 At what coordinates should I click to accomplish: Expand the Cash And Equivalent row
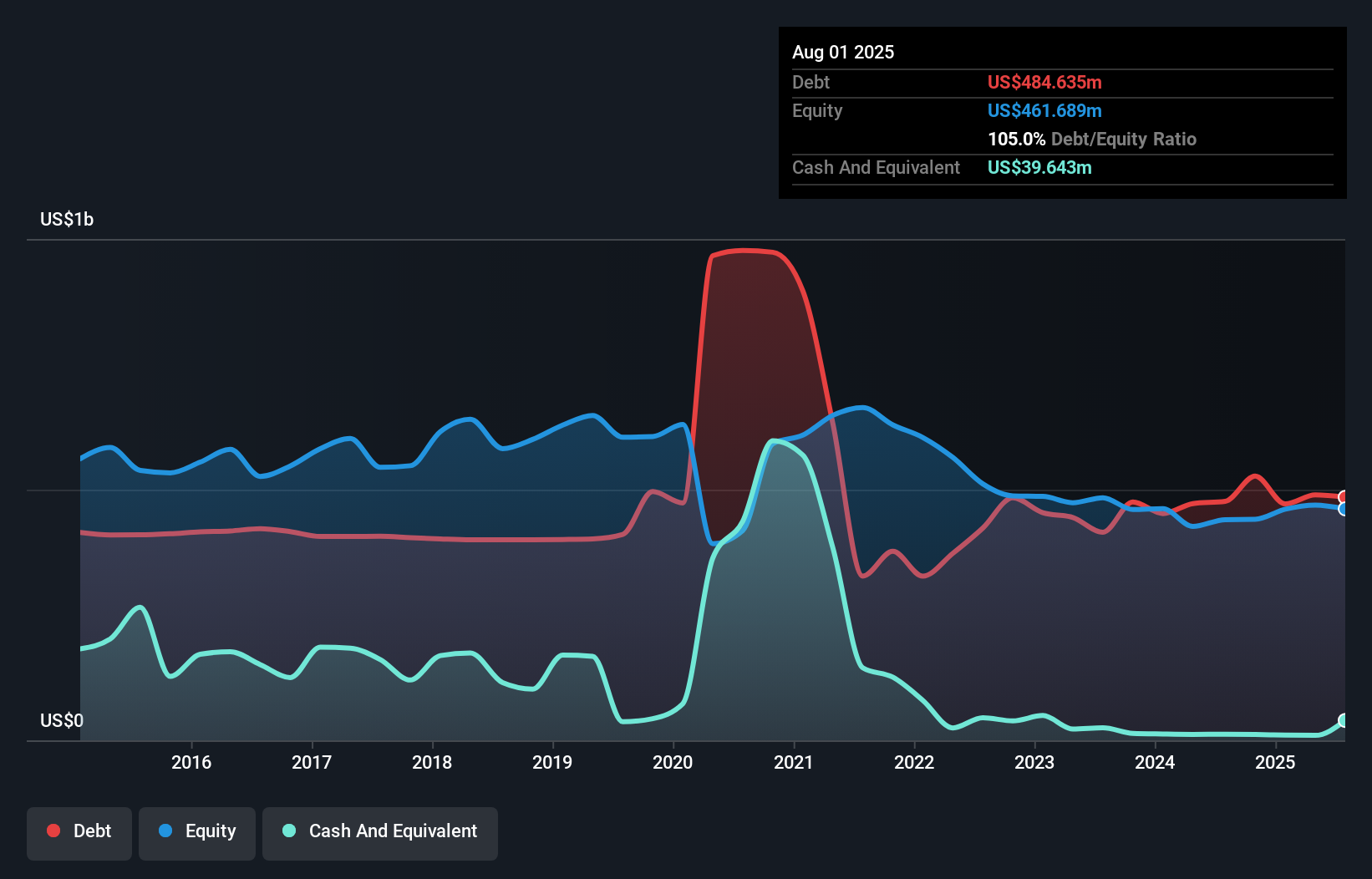(x=876, y=167)
